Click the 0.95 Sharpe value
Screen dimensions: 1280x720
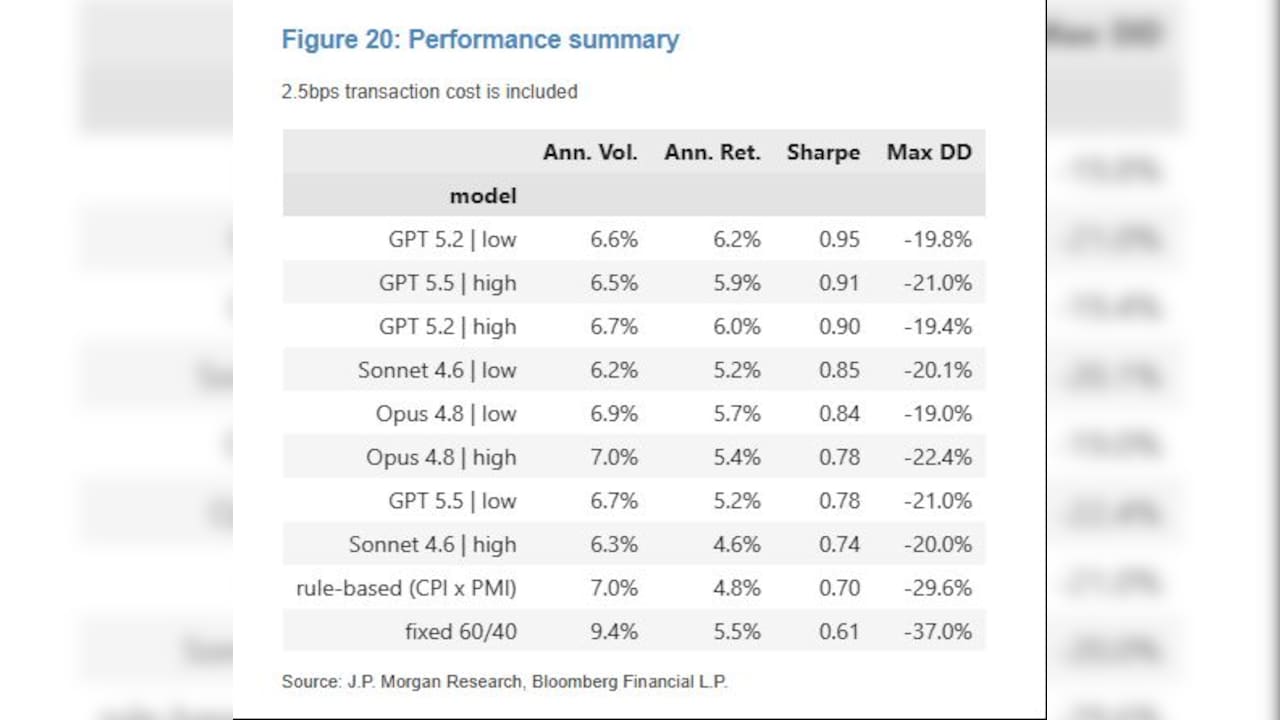pyautogui.click(x=839, y=239)
